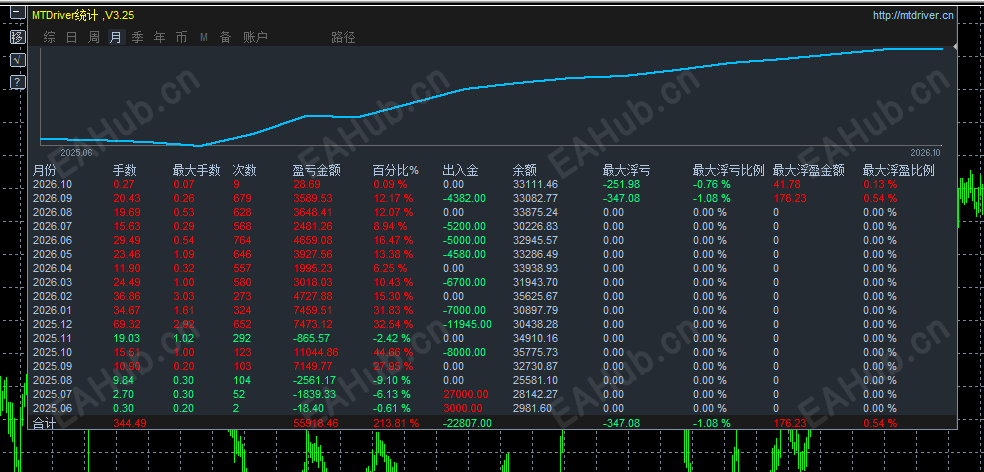Click the MTDriver统计 V3.25 title
The height and width of the screenshot is (472, 984).
click(x=83, y=15)
